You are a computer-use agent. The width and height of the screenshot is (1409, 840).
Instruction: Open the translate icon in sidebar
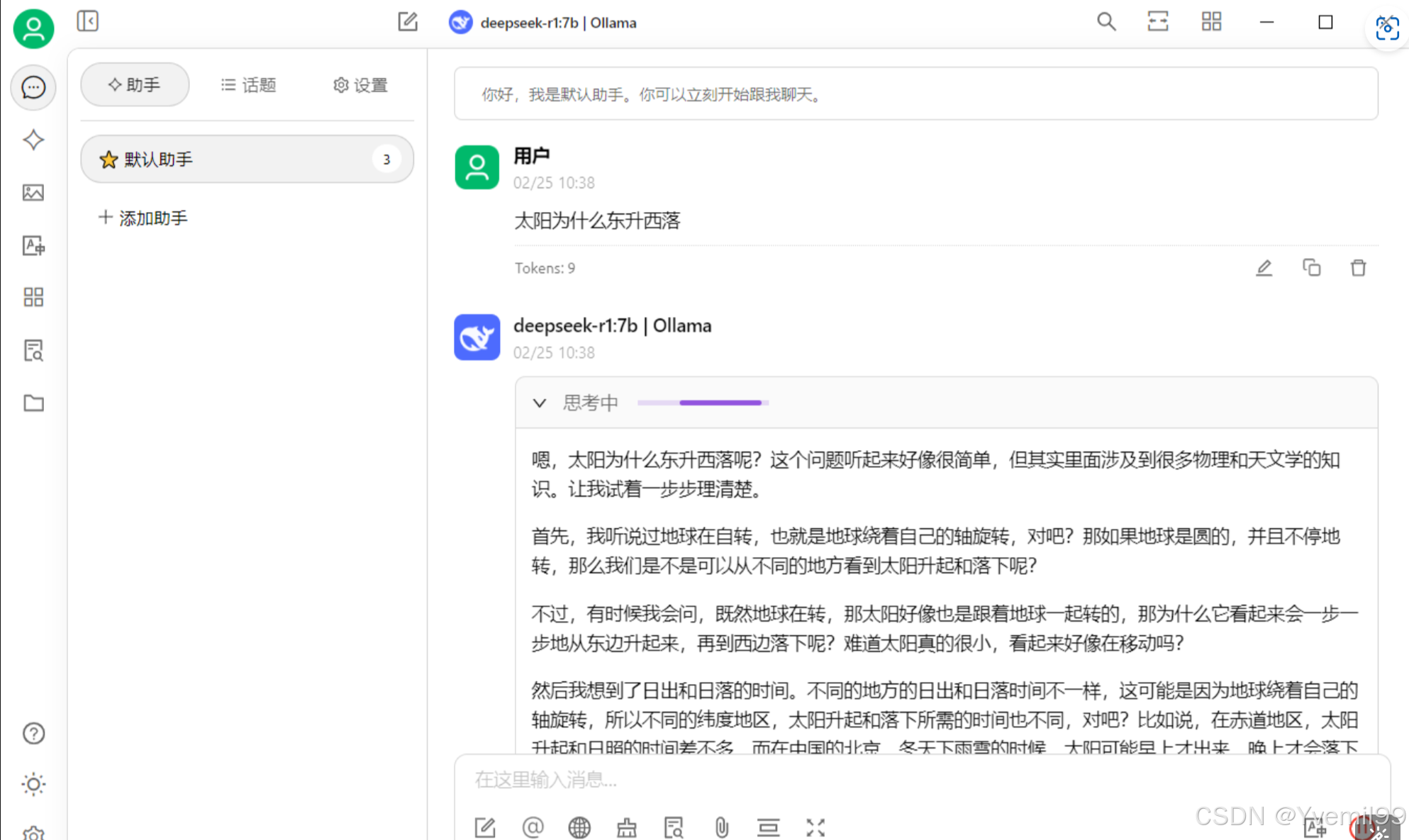click(x=33, y=245)
